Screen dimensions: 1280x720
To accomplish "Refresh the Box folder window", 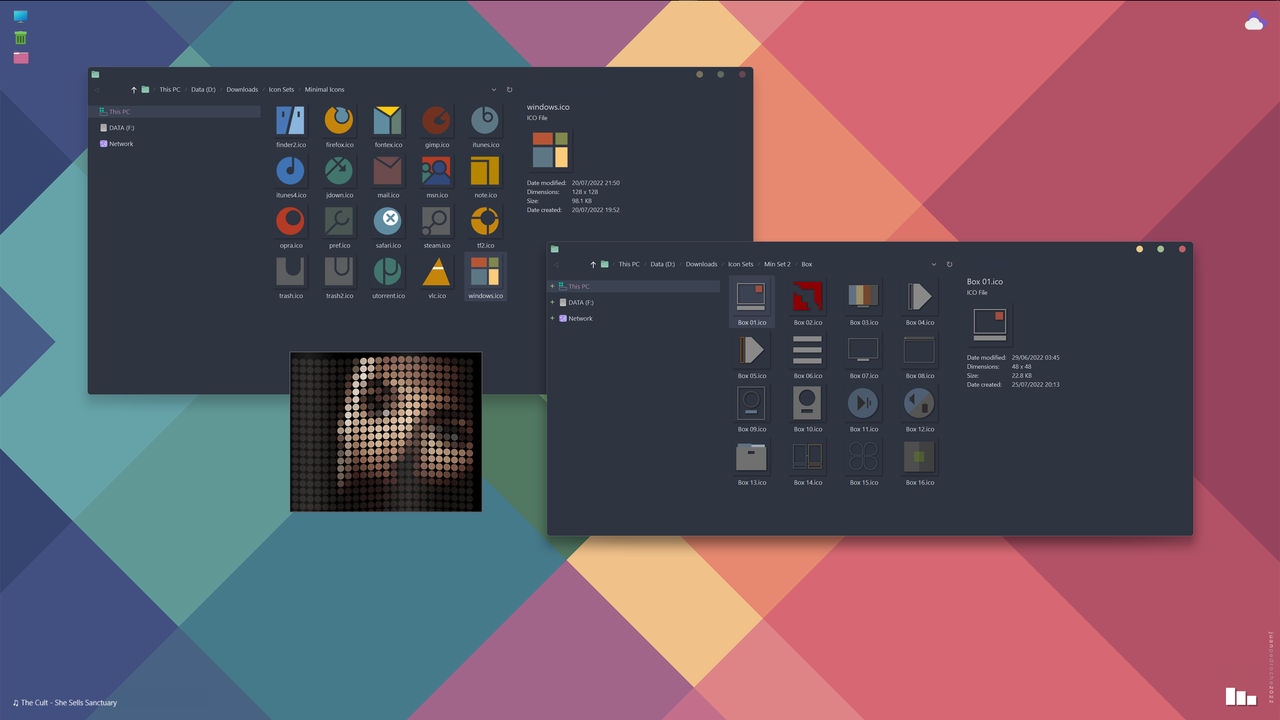I will pos(949,264).
